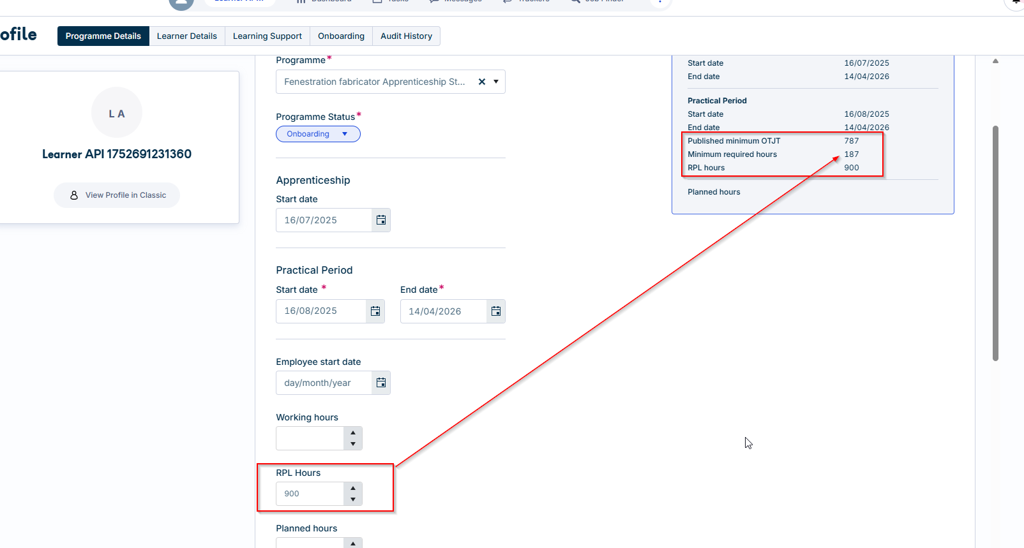Select the Learning Support tab
The image size is (1024, 548).
pos(267,36)
